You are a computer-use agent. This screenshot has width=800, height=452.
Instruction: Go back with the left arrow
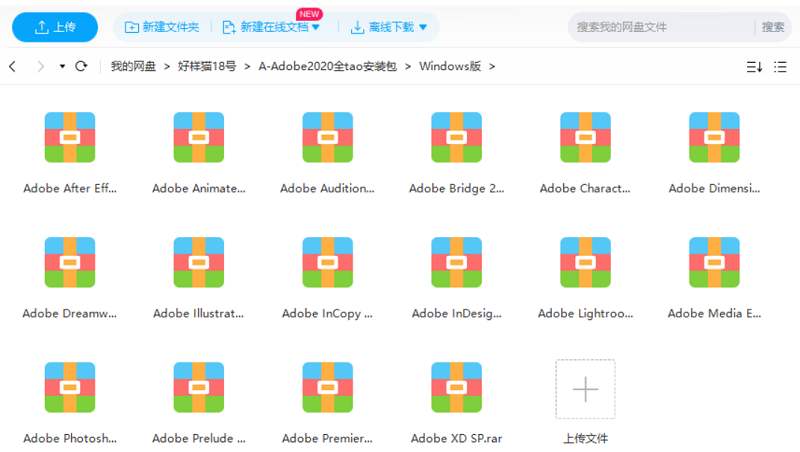[13, 67]
